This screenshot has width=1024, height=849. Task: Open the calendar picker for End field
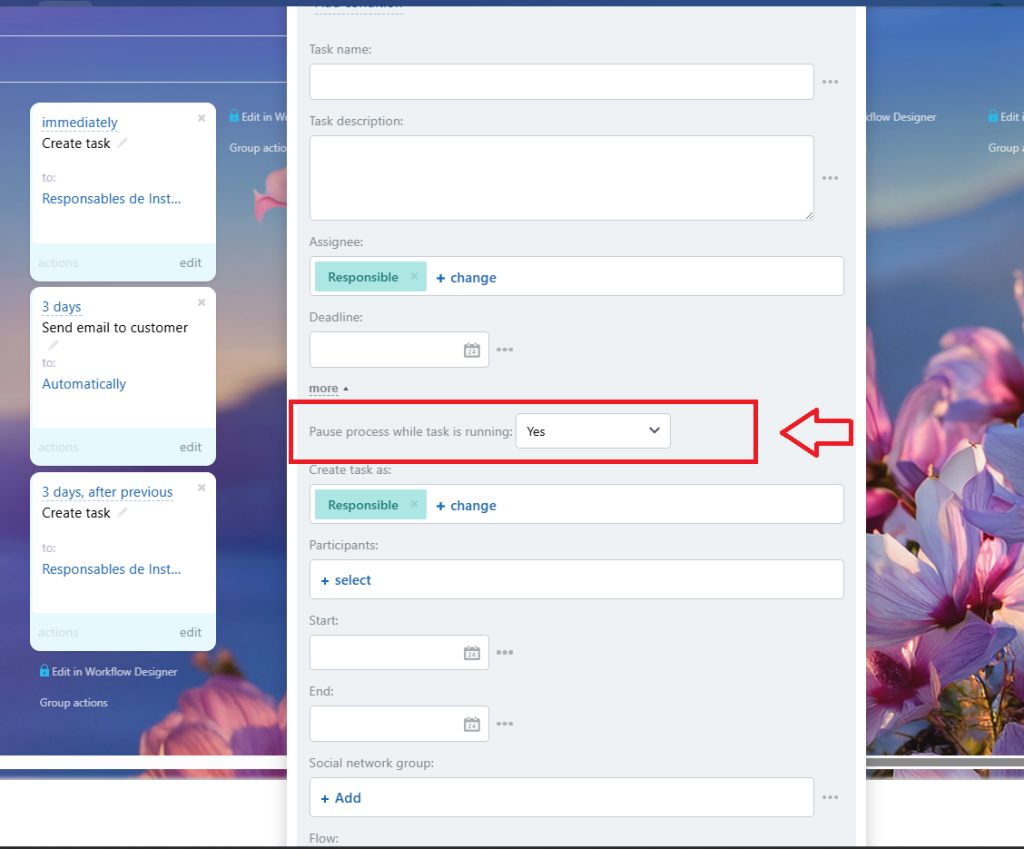tap(472, 724)
